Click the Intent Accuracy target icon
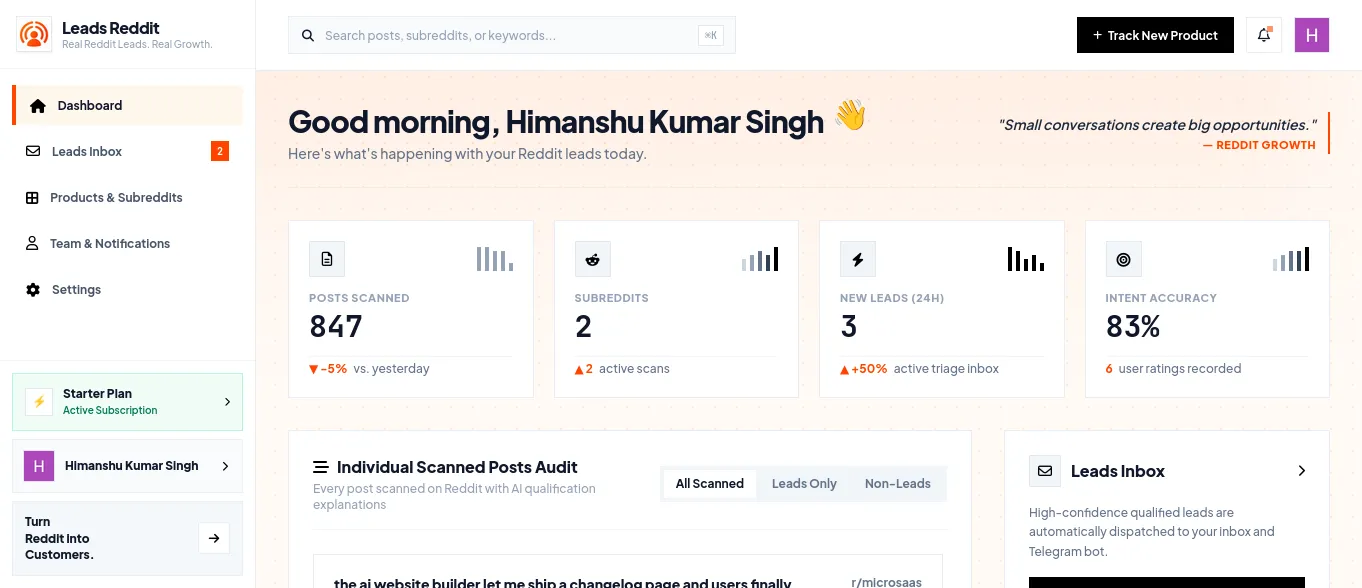The height and width of the screenshot is (588, 1362). tap(1124, 259)
